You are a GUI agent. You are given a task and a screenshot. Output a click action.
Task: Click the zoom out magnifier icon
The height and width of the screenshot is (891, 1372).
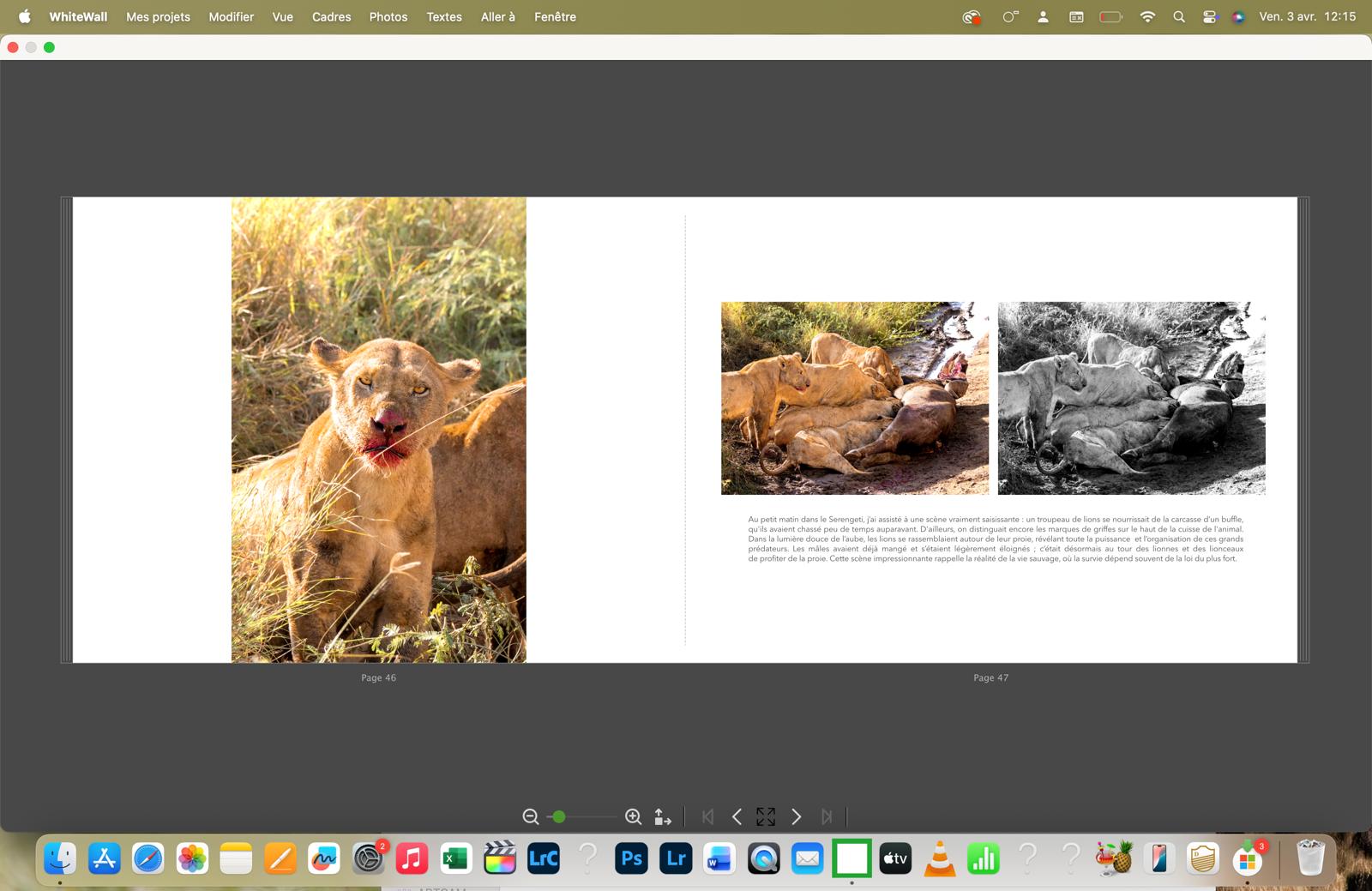(x=531, y=817)
